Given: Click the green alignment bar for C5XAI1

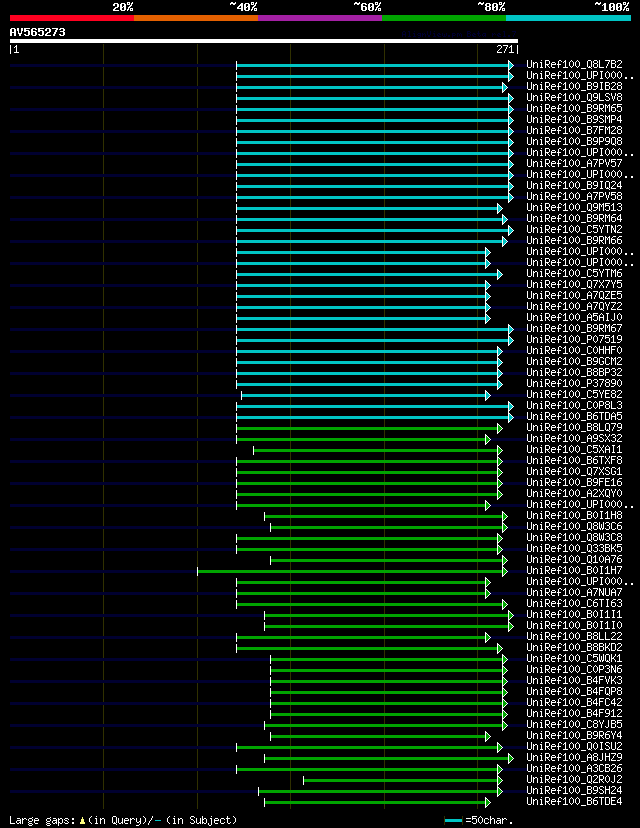Looking at the screenshot, I should pos(378,450).
